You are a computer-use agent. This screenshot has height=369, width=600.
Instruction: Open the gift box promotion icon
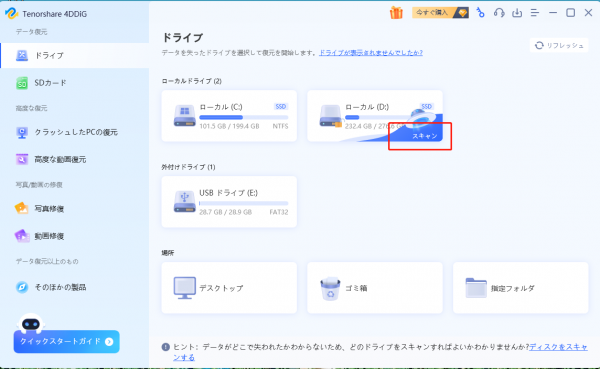396,13
